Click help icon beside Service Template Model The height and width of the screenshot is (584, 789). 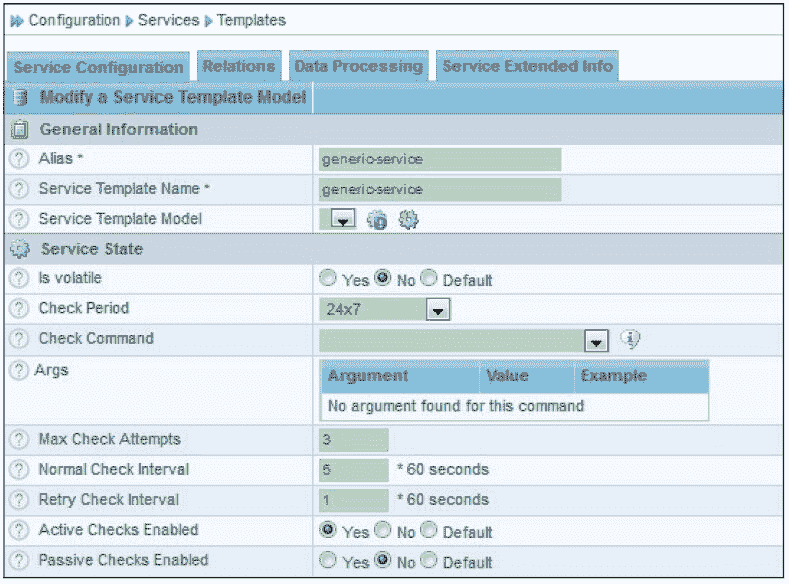click(x=18, y=219)
